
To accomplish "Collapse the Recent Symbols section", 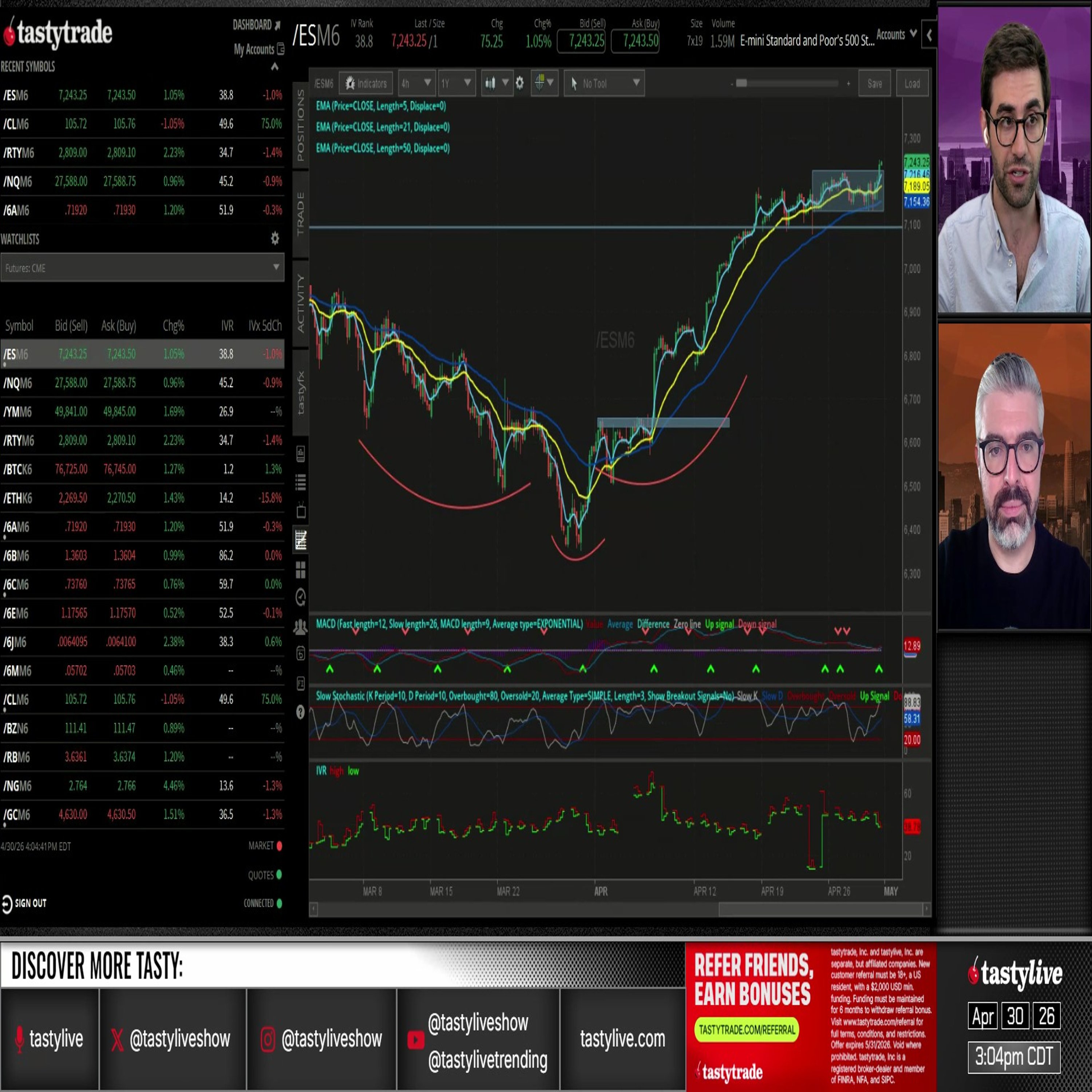I will point(275,67).
